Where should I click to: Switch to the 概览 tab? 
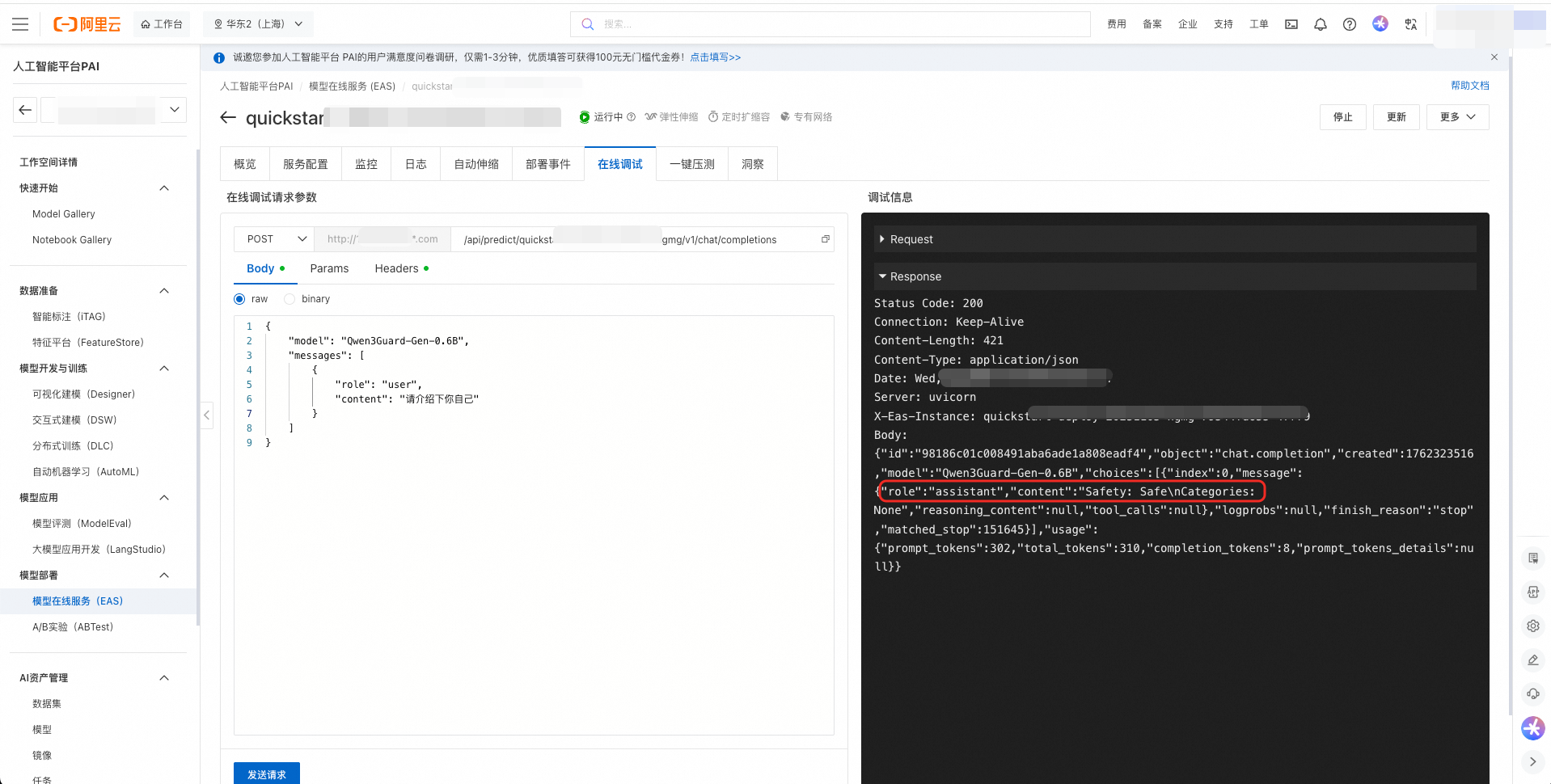click(245, 164)
